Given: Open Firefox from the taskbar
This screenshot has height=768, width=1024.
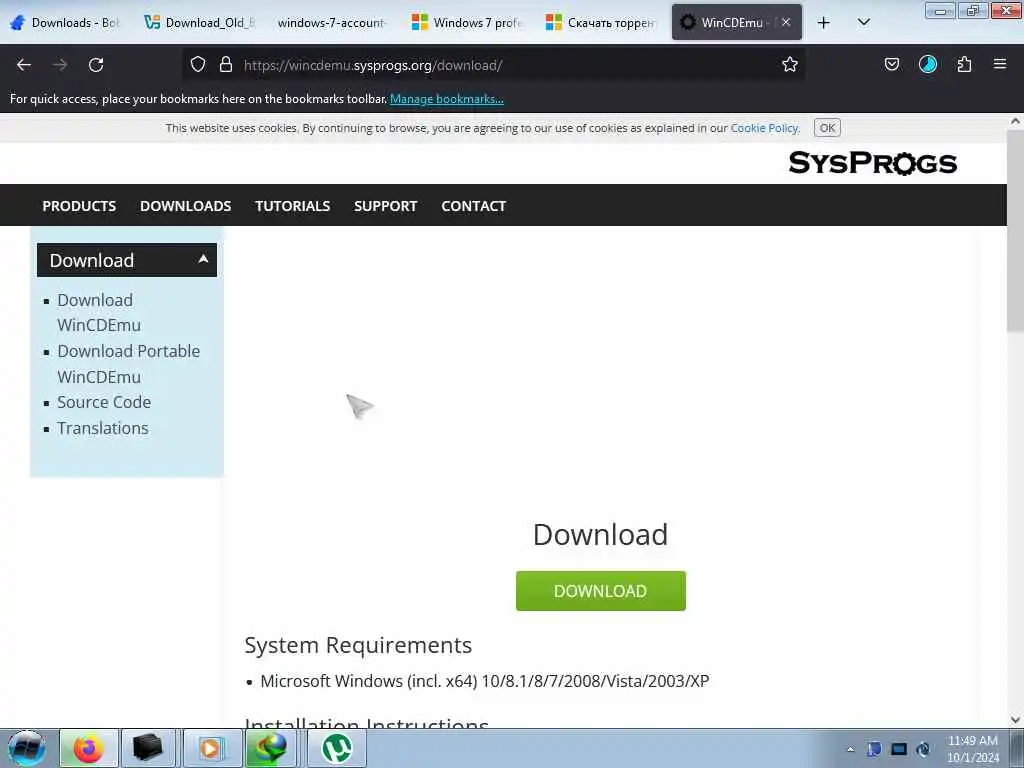Looking at the screenshot, I should pos(89,748).
